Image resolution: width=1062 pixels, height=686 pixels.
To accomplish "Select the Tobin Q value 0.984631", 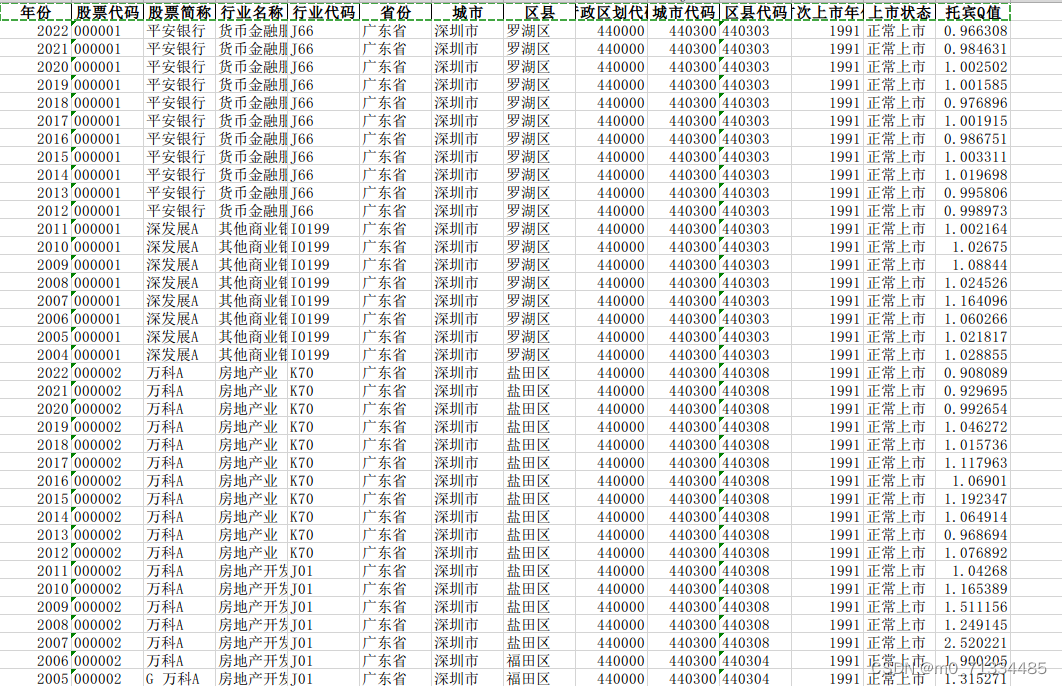I will (x=973, y=49).
